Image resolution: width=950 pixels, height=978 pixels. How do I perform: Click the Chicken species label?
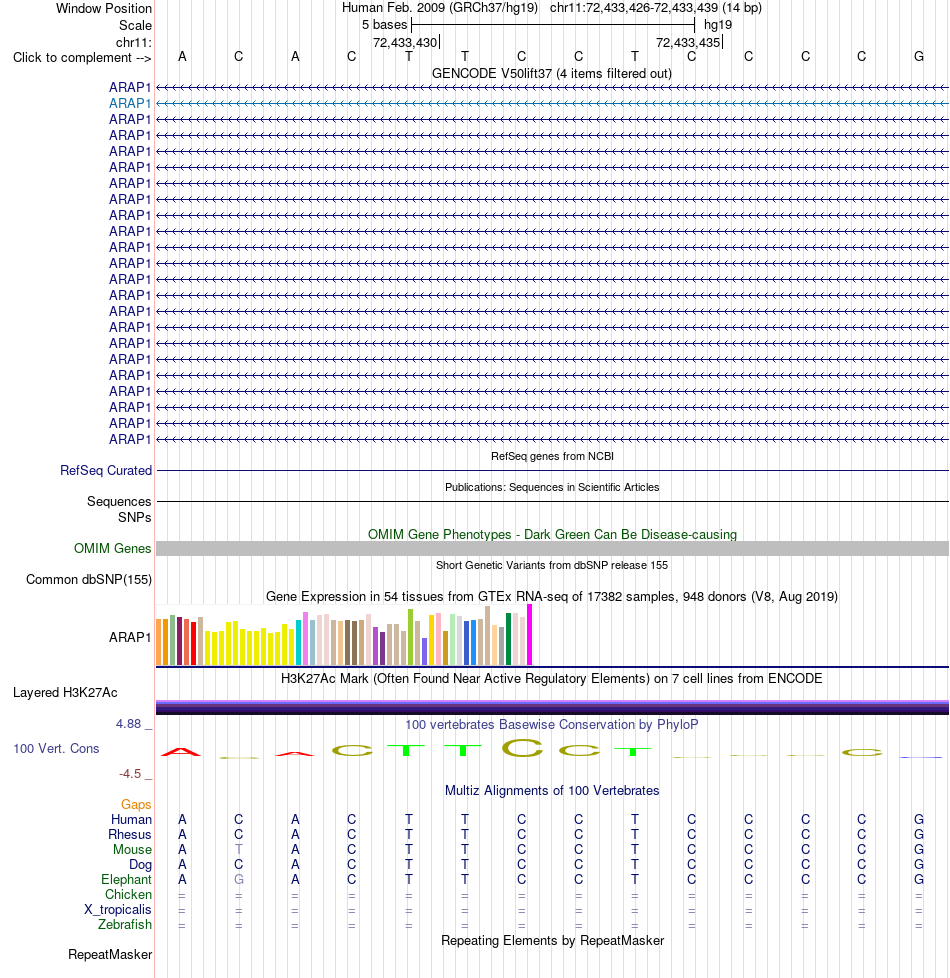click(128, 894)
